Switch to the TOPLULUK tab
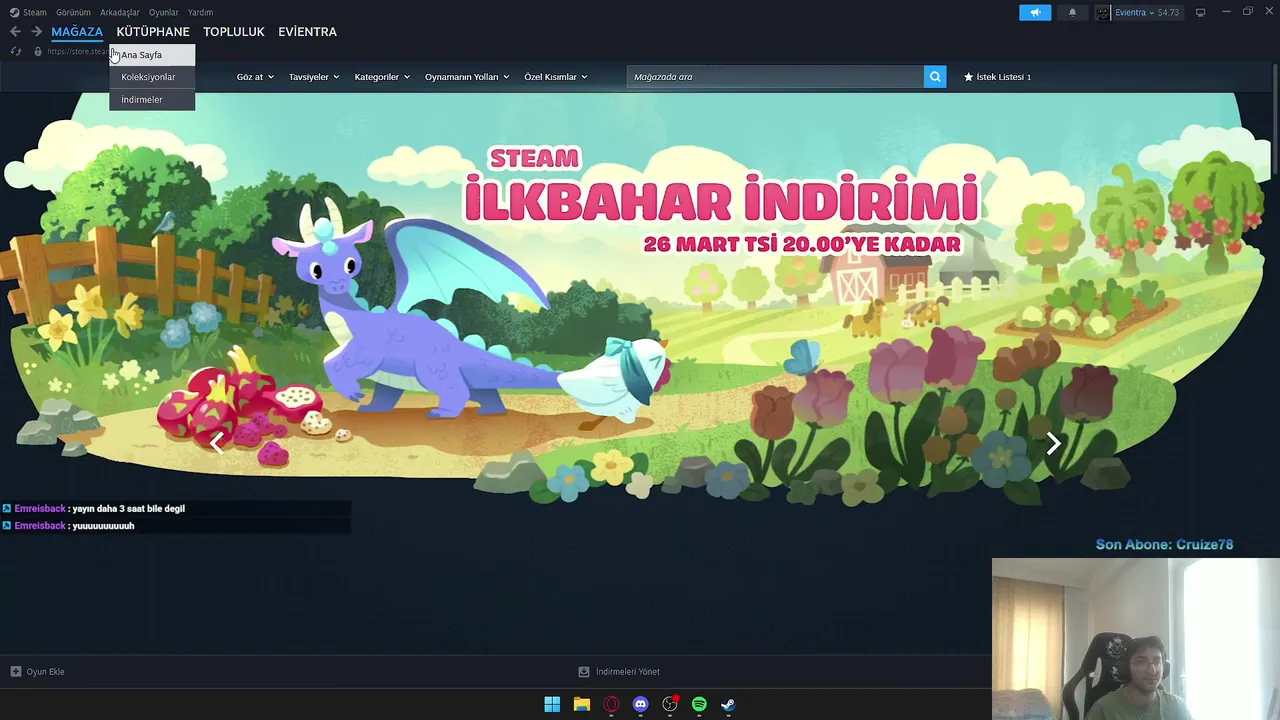This screenshot has width=1280, height=720. (x=234, y=32)
